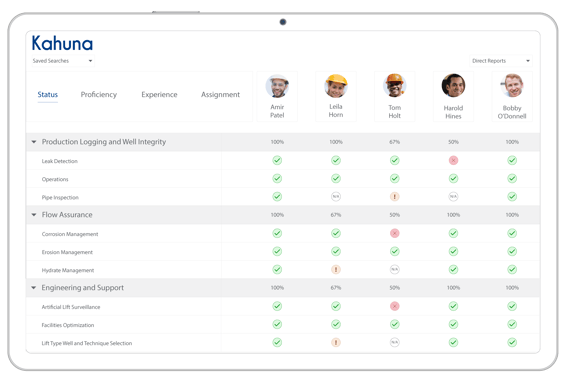Switch to the Status tab
The height and width of the screenshot is (382, 565).
point(48,94)
